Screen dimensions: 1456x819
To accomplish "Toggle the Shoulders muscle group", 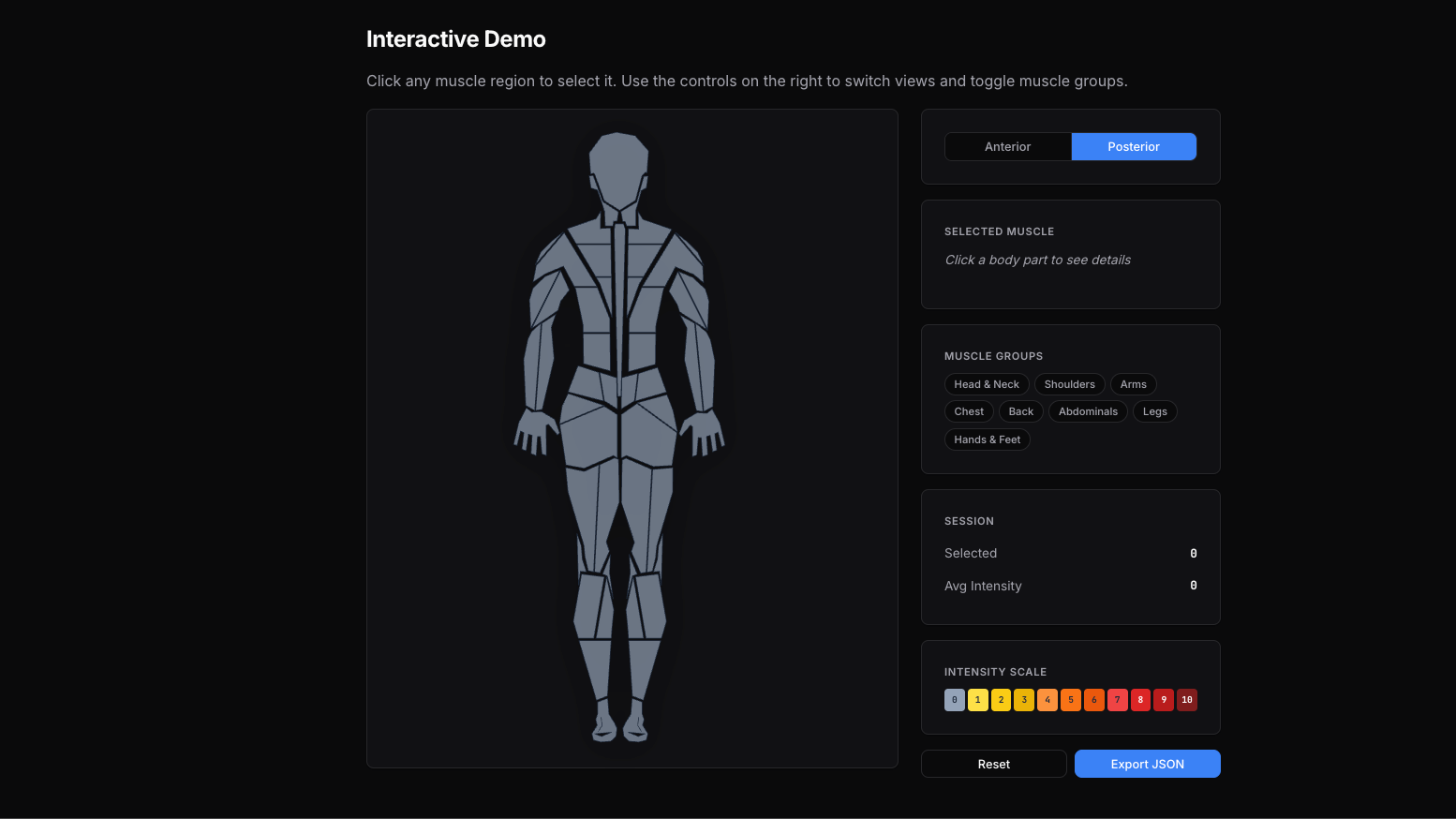I will [x=1069, y=383].
